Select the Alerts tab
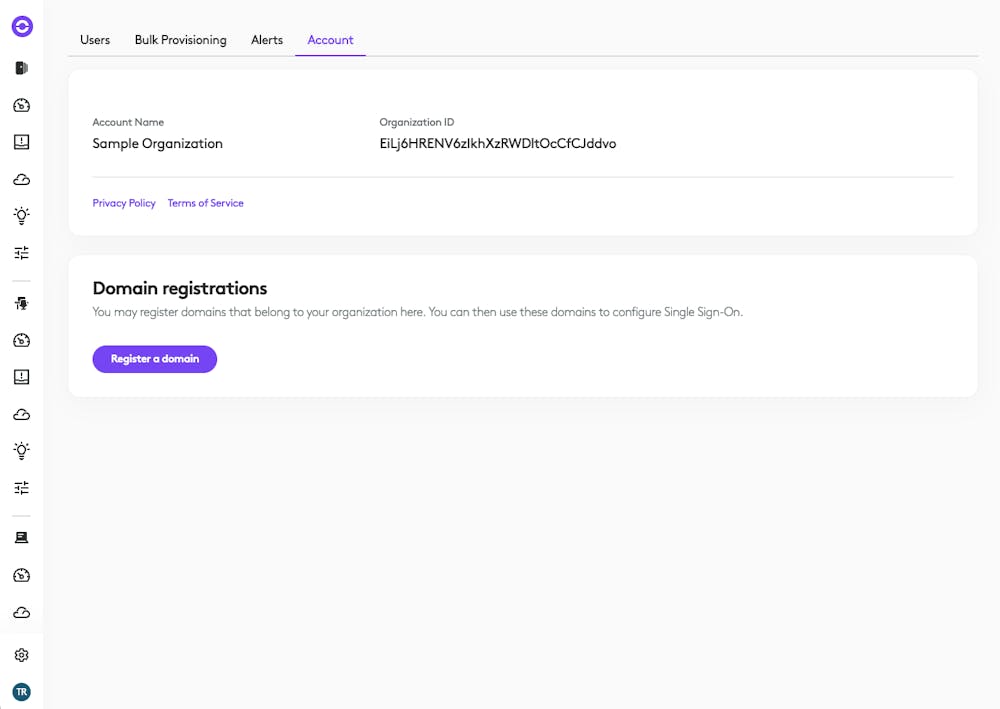Screen dimensions: 1000x709 pos(267,40)
